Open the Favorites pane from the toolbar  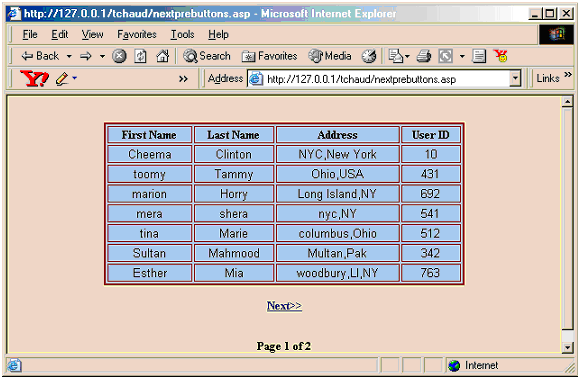point(269,56)
